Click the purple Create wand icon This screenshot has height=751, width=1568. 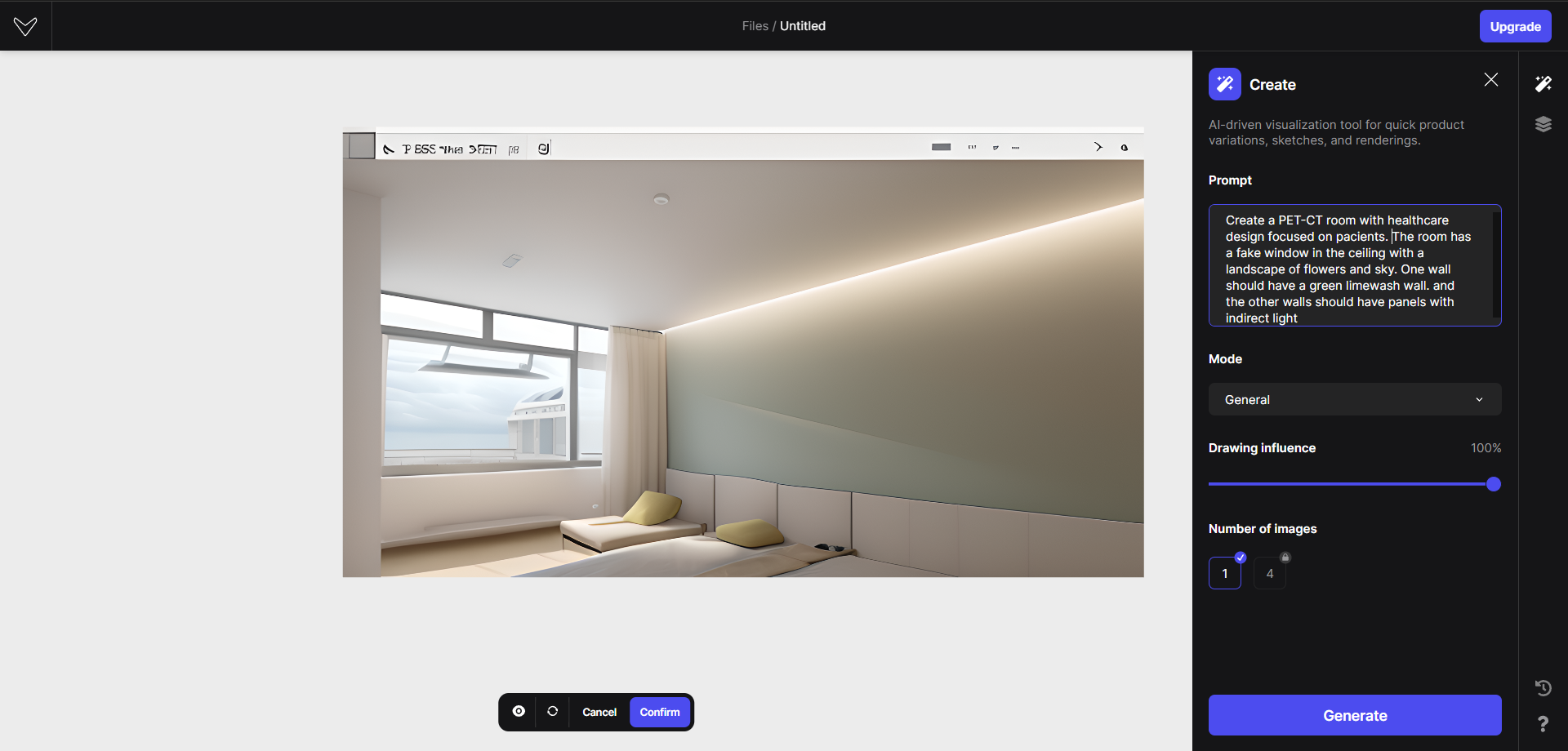[x=1225, y=84]
